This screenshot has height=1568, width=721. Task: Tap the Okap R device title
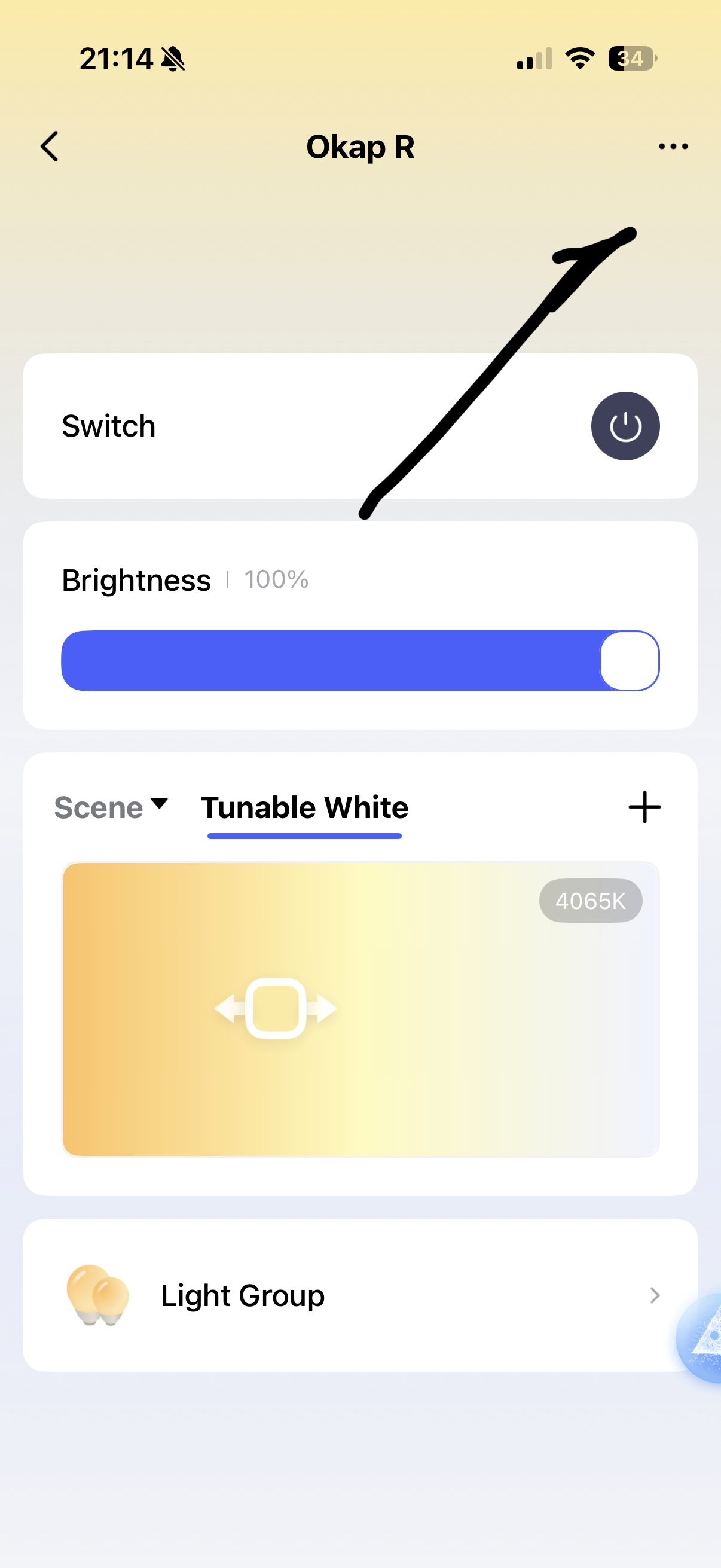point(360,147)
